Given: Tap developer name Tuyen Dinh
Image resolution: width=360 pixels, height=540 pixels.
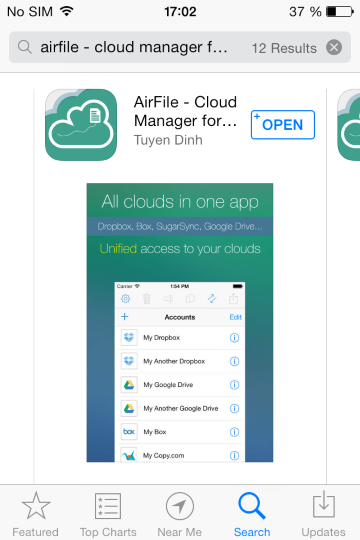Looking at the screenshot, I should point(168,140).
